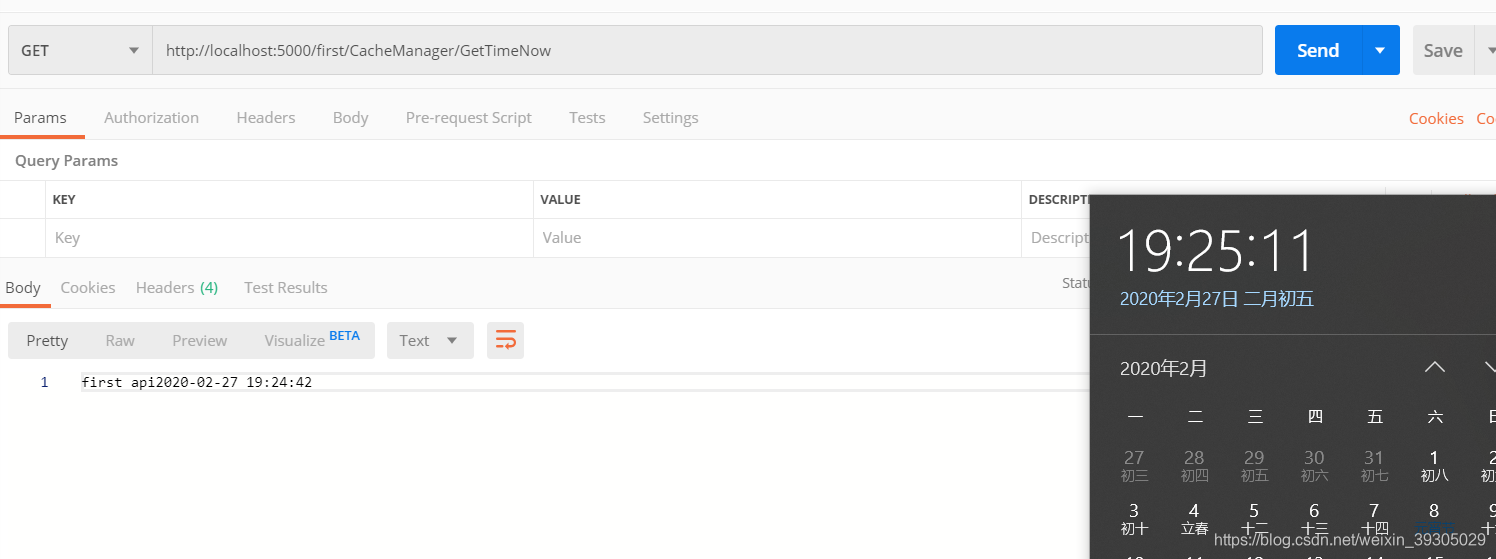
Task: Save the request with Save button
Action: (1443, 50)
